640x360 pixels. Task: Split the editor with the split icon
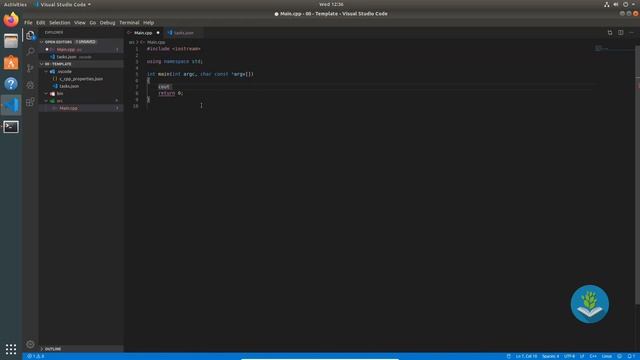pyautogui.click(x=620, y=33)
